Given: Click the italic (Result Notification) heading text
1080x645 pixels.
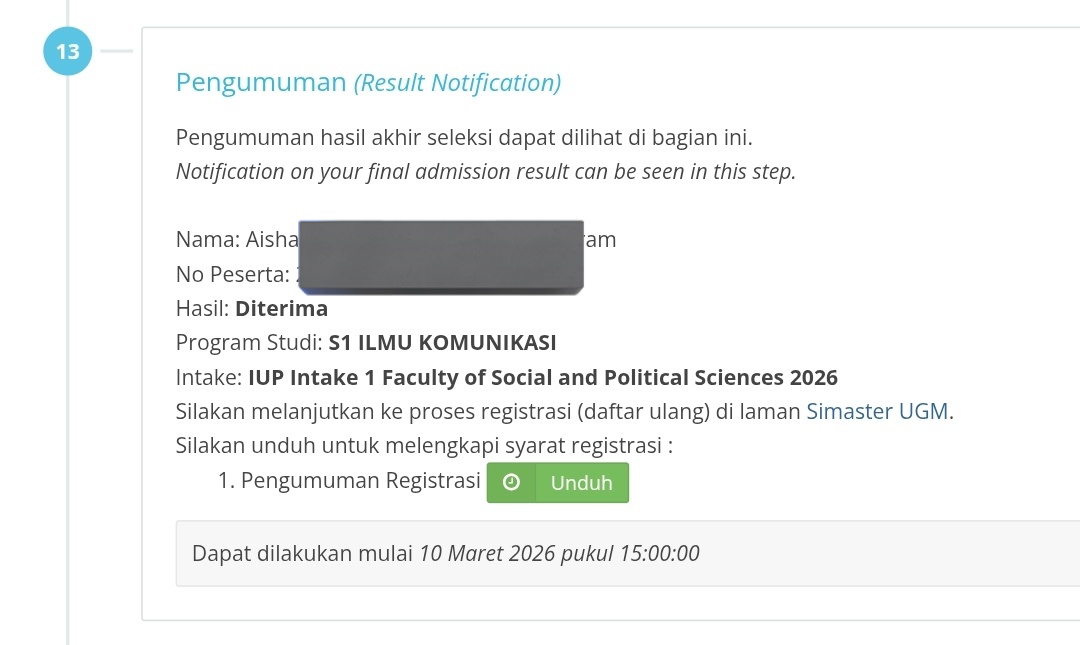Looking at the screenshot, I should 457,83.
